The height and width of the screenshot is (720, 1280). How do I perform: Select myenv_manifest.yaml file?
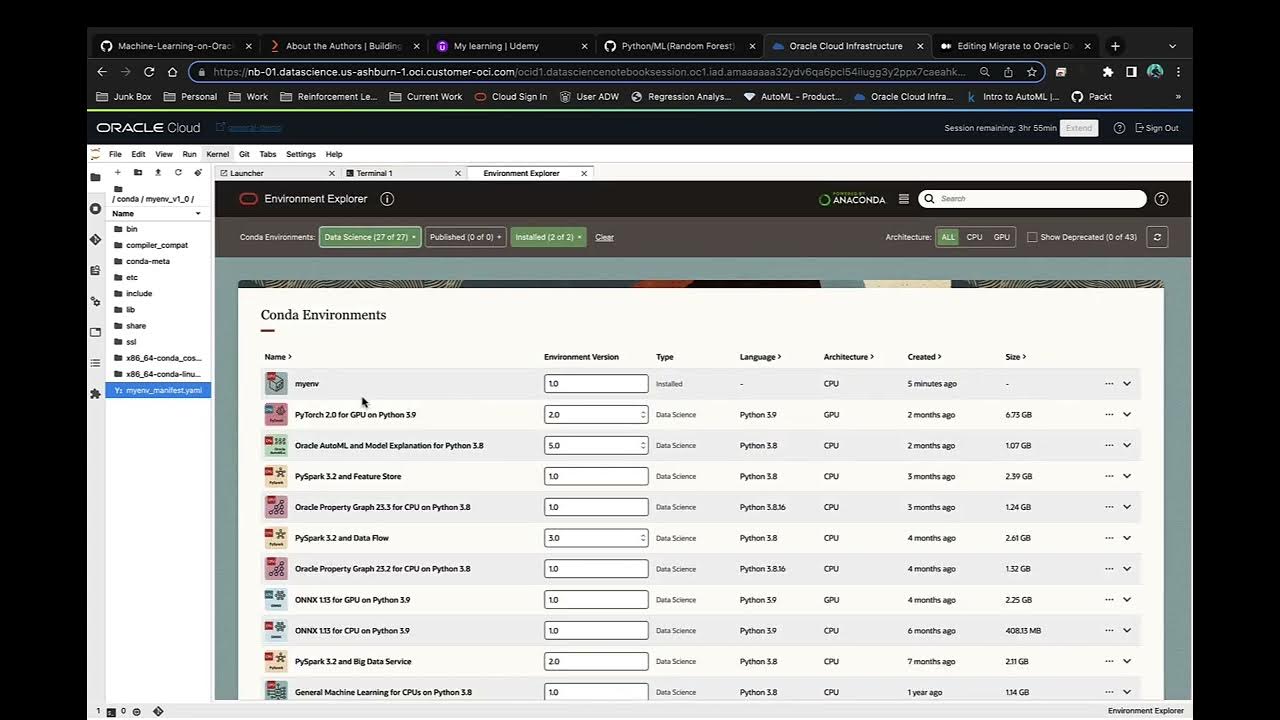(x=158, y=390)
